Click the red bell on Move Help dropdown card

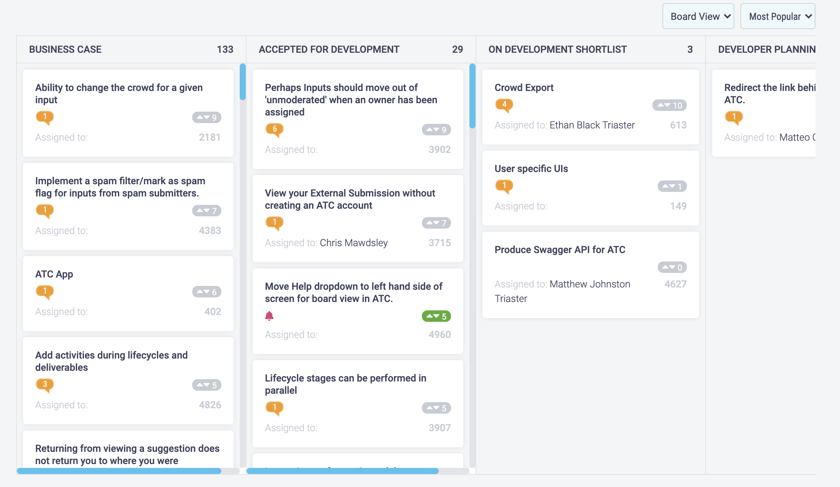tap(269, 316)
